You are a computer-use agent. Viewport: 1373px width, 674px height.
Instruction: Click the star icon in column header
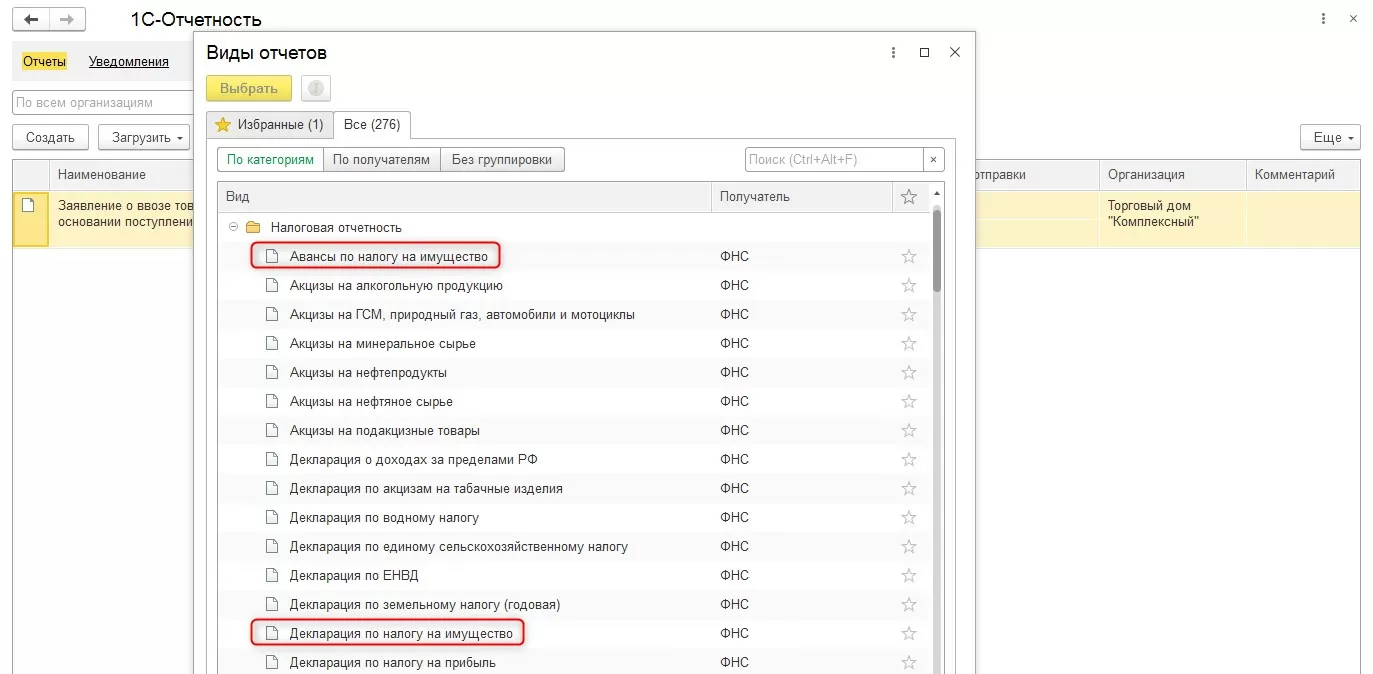pos(908,197)
